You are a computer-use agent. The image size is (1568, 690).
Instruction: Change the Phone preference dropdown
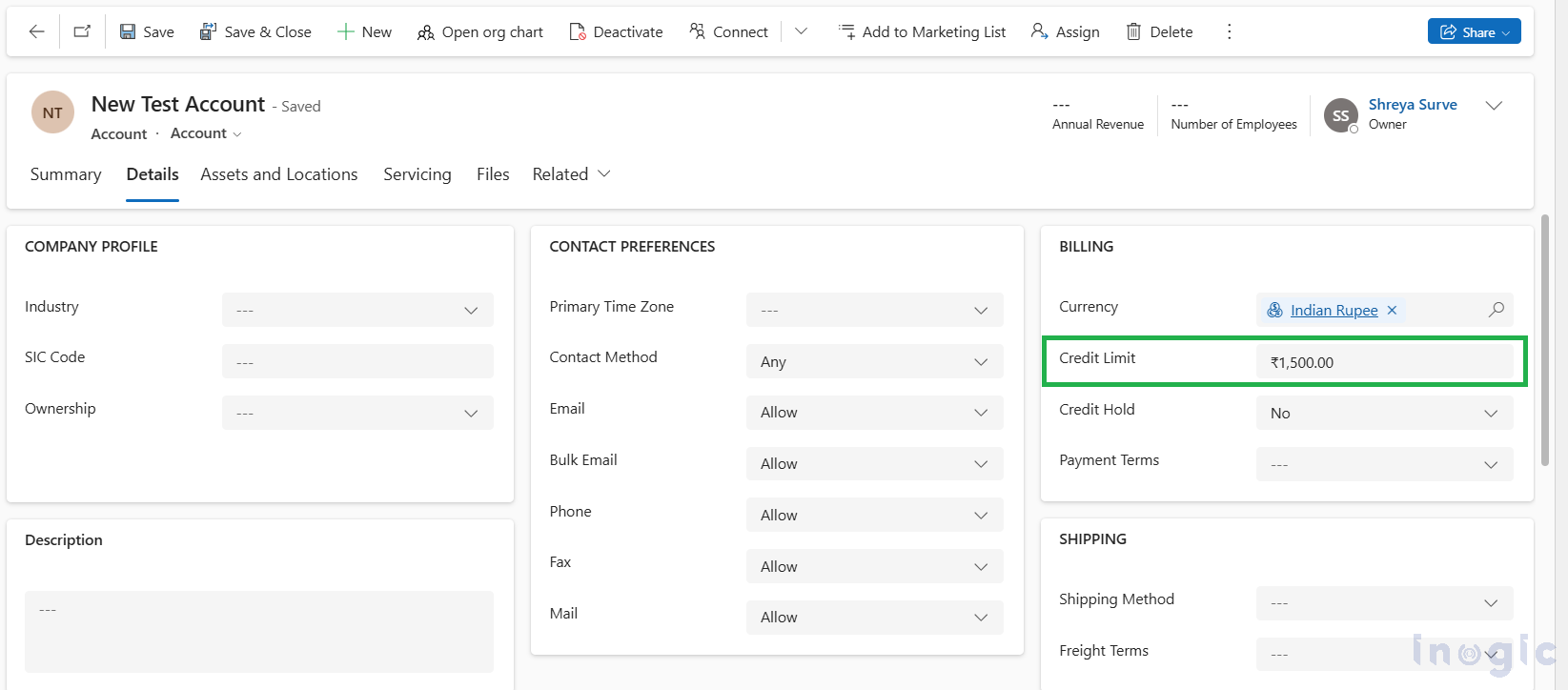[875, 515]
